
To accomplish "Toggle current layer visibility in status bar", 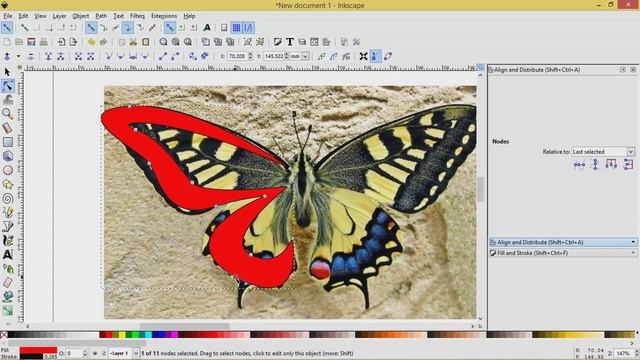I will pyautogui.click(x=95, y=353).
